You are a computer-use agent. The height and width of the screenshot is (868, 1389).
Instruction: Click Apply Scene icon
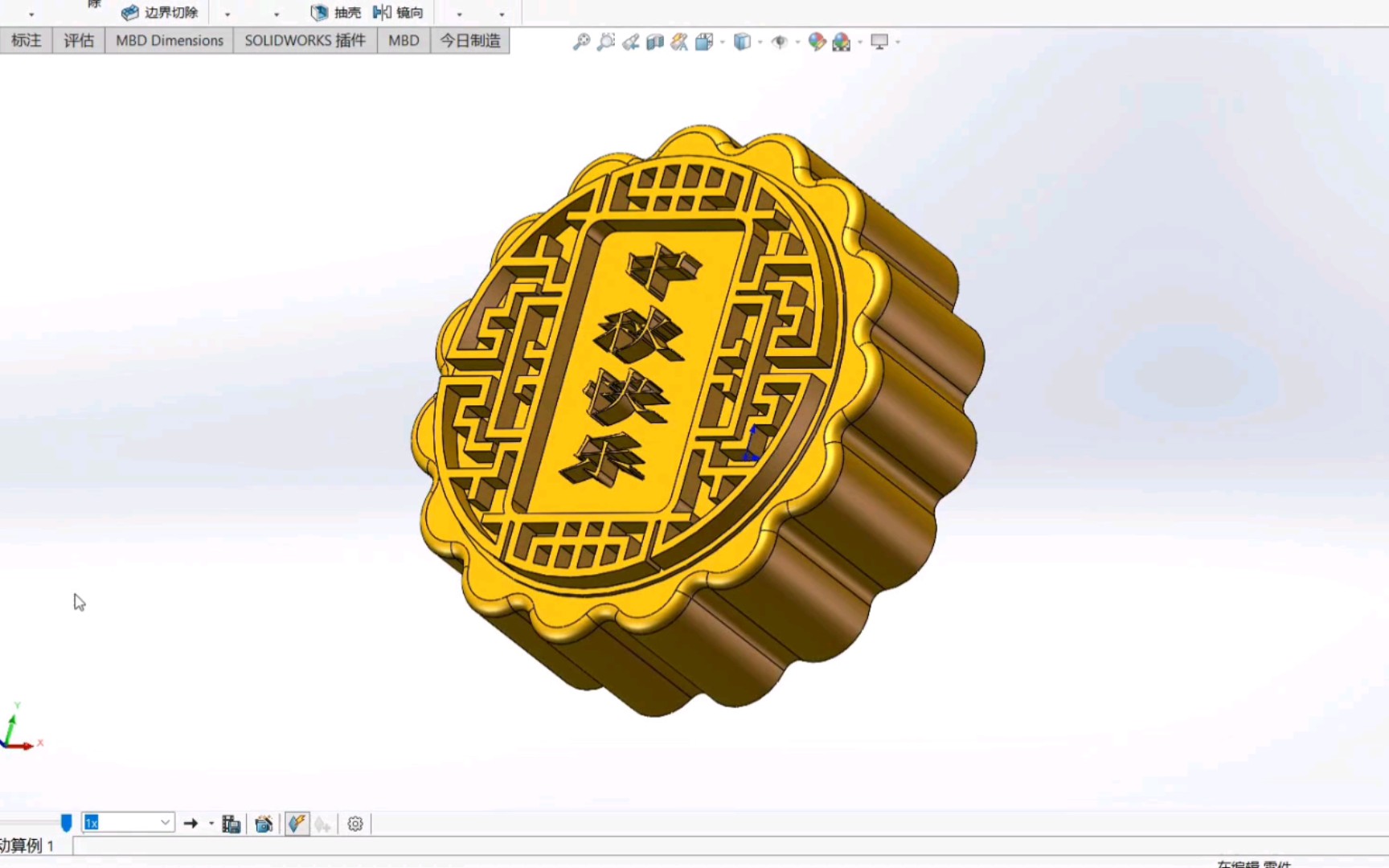click(x=842, y=42)
